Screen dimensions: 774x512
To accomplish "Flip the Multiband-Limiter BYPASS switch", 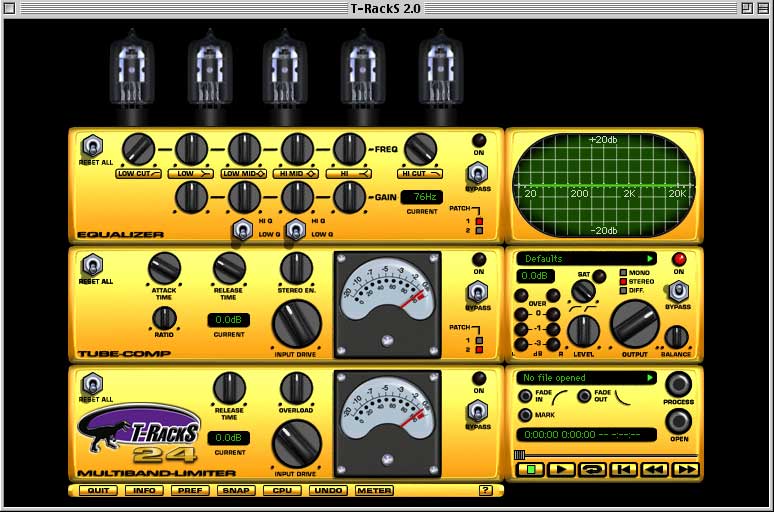I will [477, 411].
